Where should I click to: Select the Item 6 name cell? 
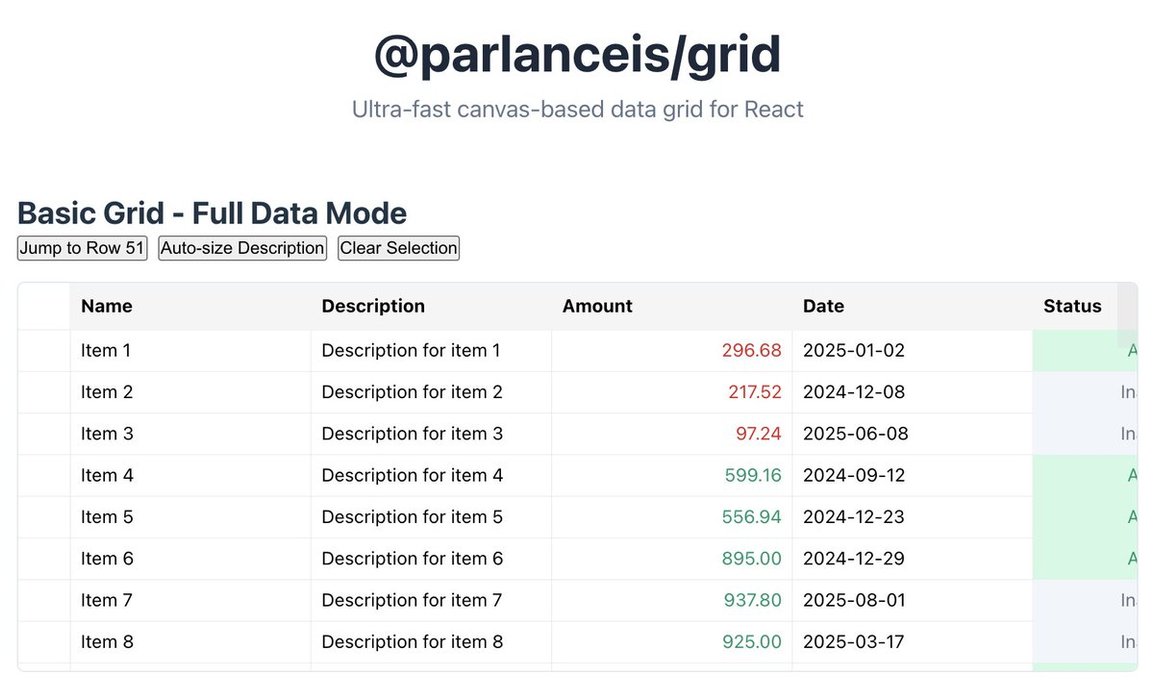click(x=190, y=559)
